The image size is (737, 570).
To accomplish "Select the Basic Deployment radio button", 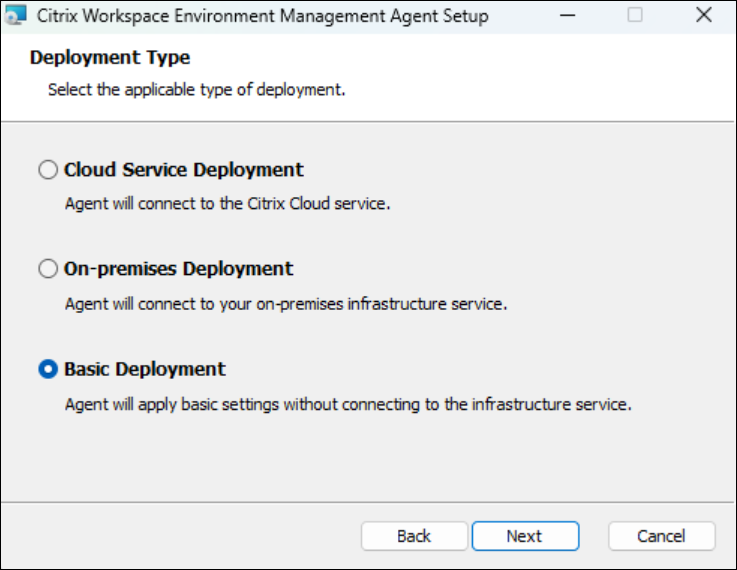I will point(48,369).
